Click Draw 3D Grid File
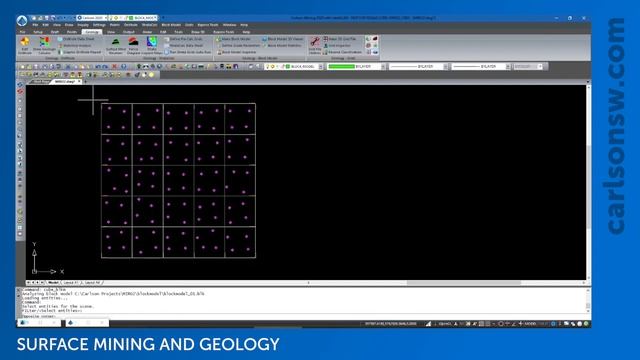Image resolution: width=640 pixels, height=360 pixels. pyautogui.click(x=340, y=39)
